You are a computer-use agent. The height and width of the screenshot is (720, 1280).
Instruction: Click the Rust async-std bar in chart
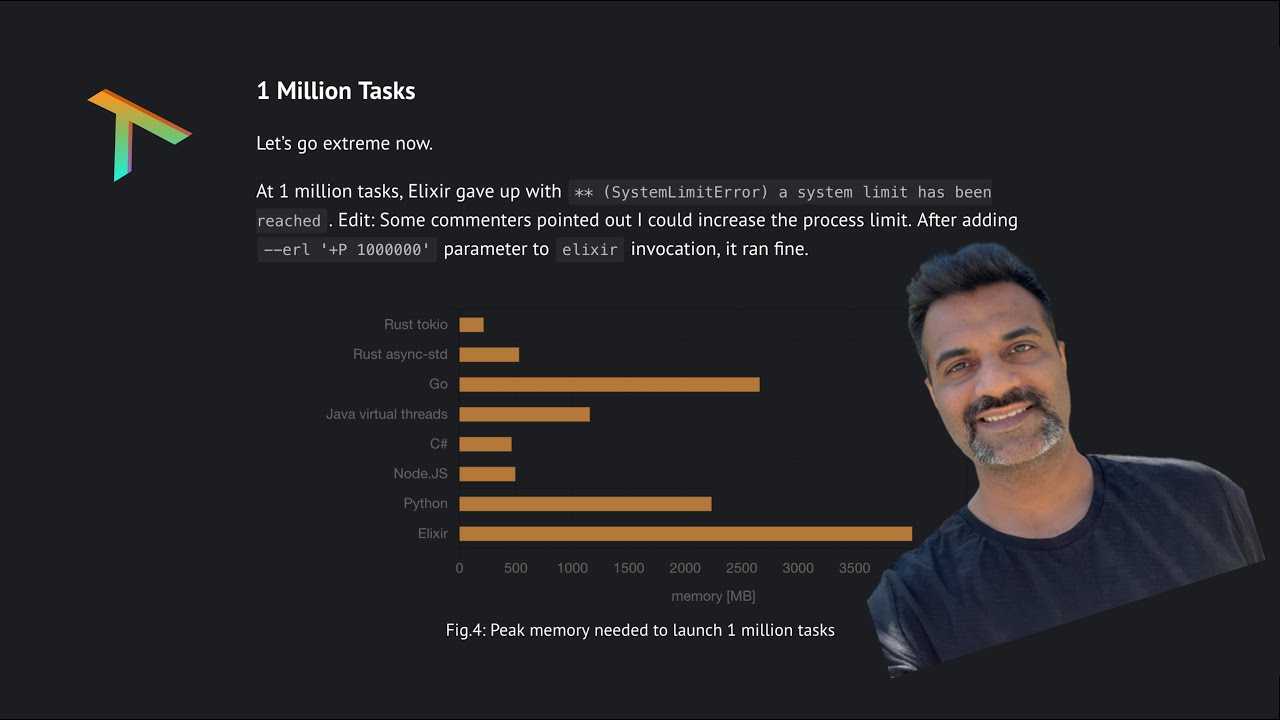[x=489, y=355]
